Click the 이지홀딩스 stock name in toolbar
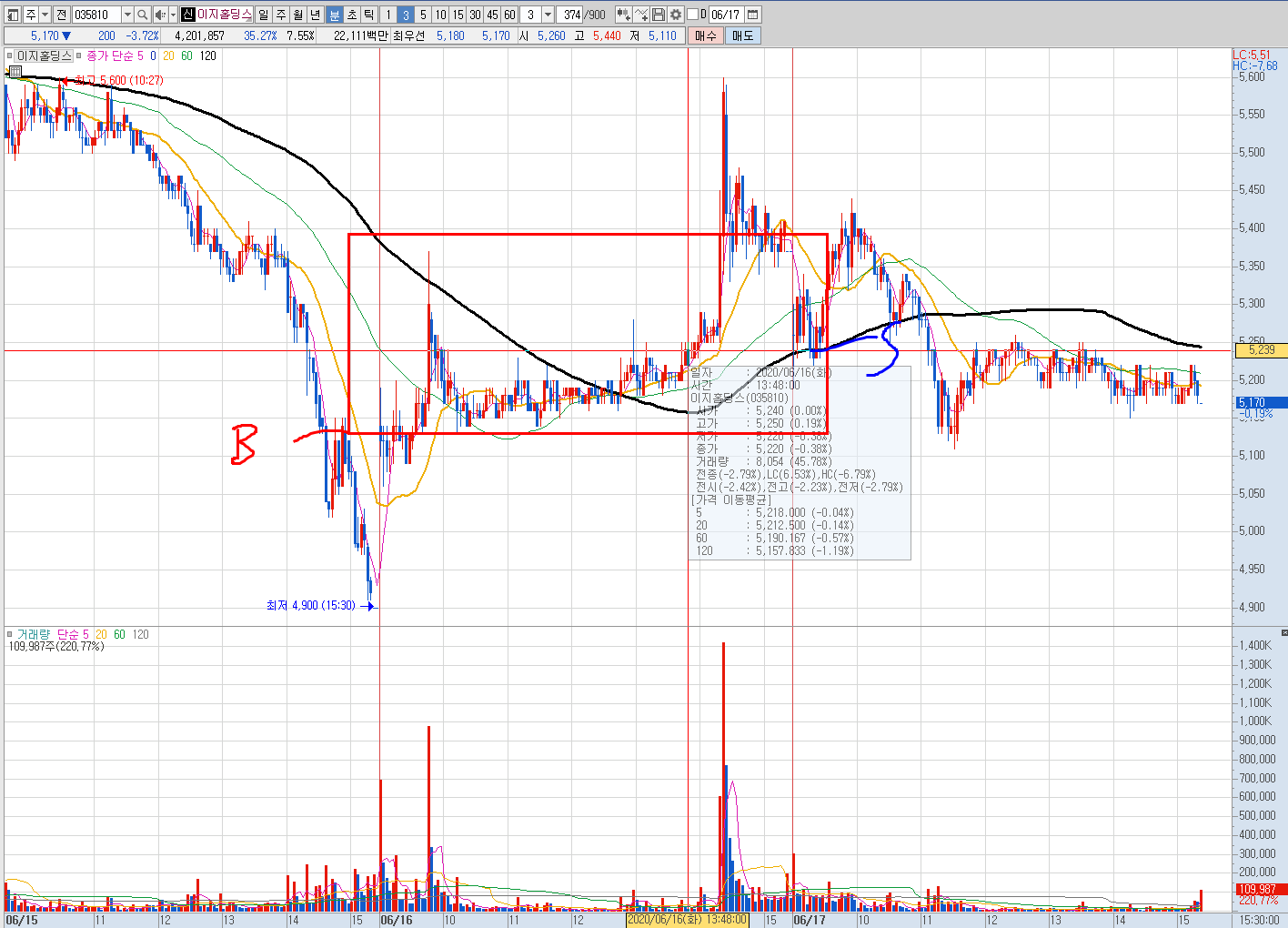 pos(224,15)
